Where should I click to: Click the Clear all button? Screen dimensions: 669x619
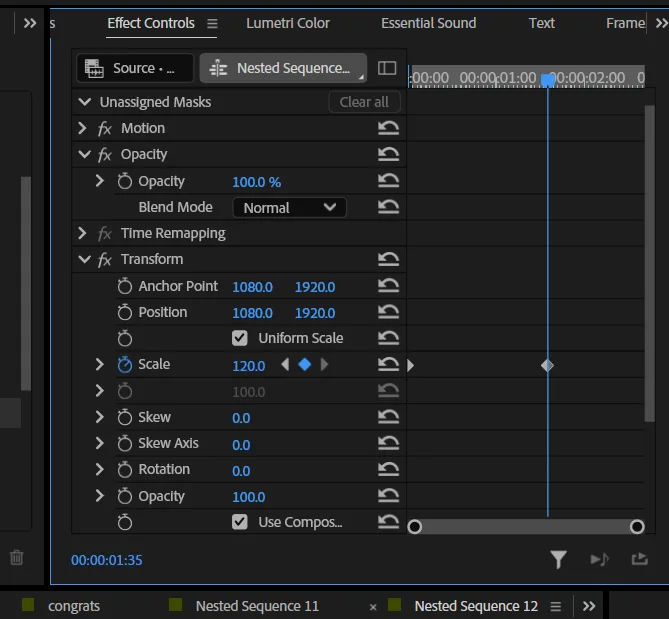(364, 102)
